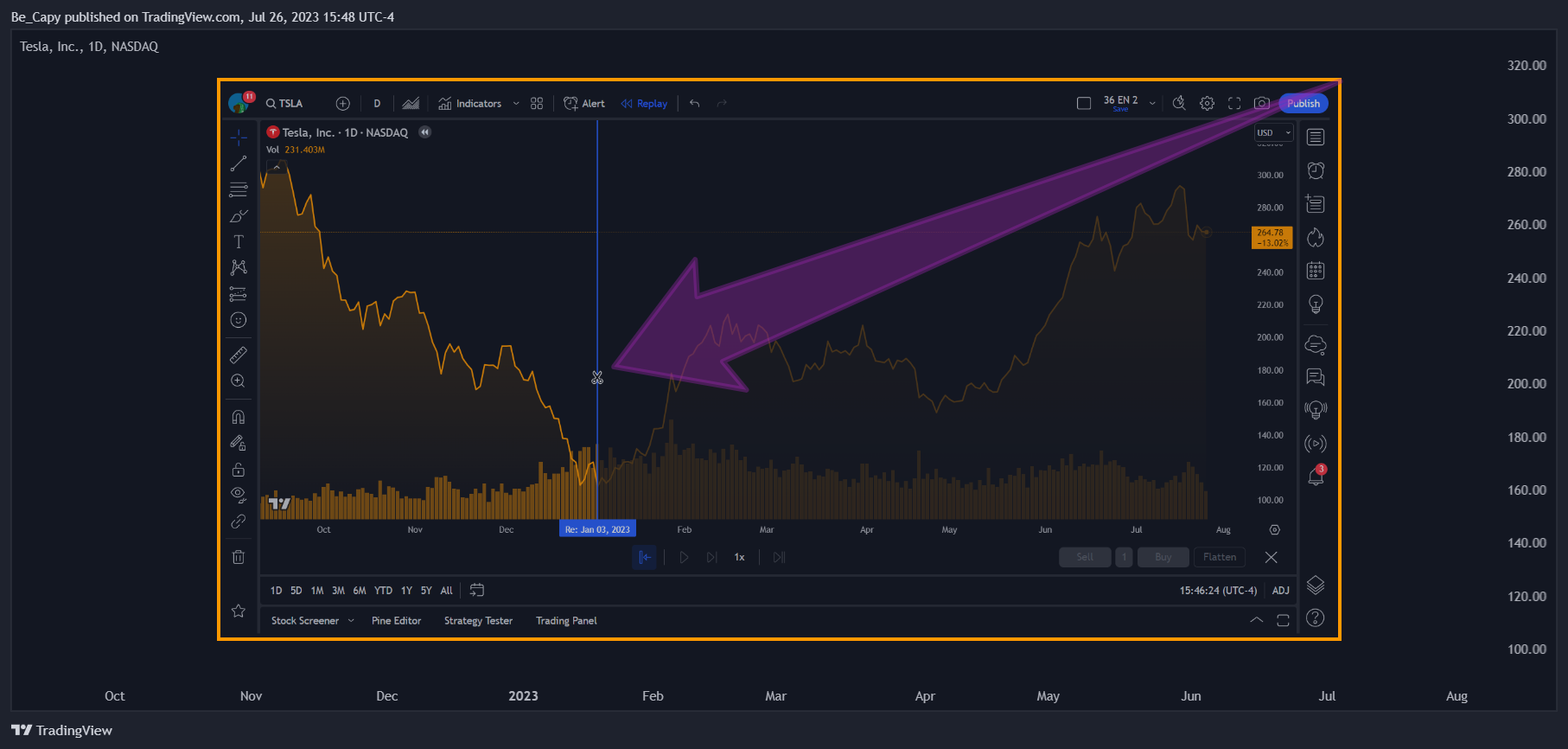Open the alerts alarm-clock panel
Screen dimensions: 1568x749
point(1316,170)
